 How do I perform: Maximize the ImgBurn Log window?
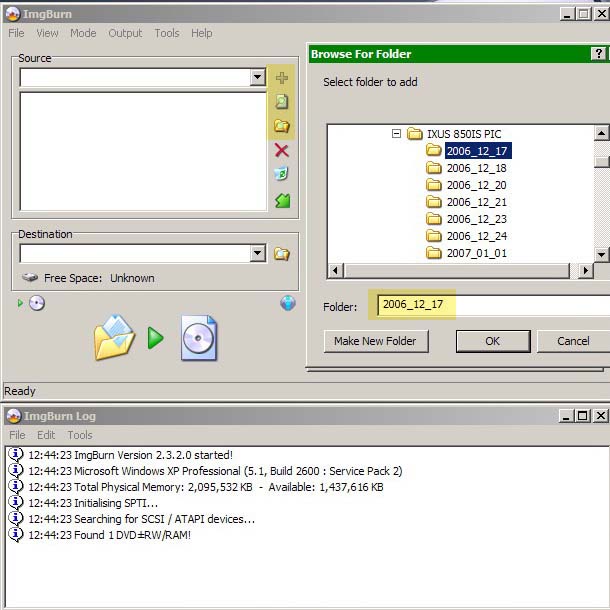[x=582, y=416]
